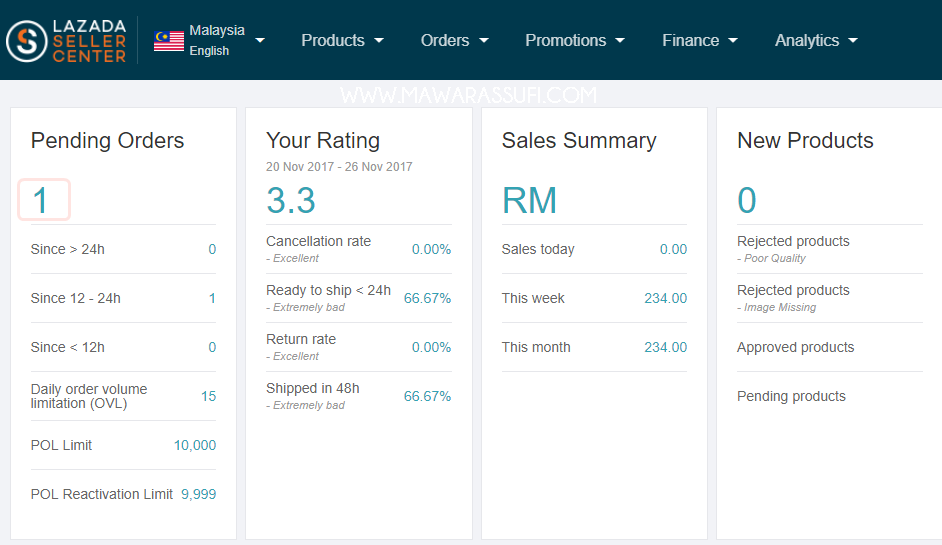Screen dimensions: 942x545
Task: Click the highlighted pending orders count 1
Action: point(43,200)
